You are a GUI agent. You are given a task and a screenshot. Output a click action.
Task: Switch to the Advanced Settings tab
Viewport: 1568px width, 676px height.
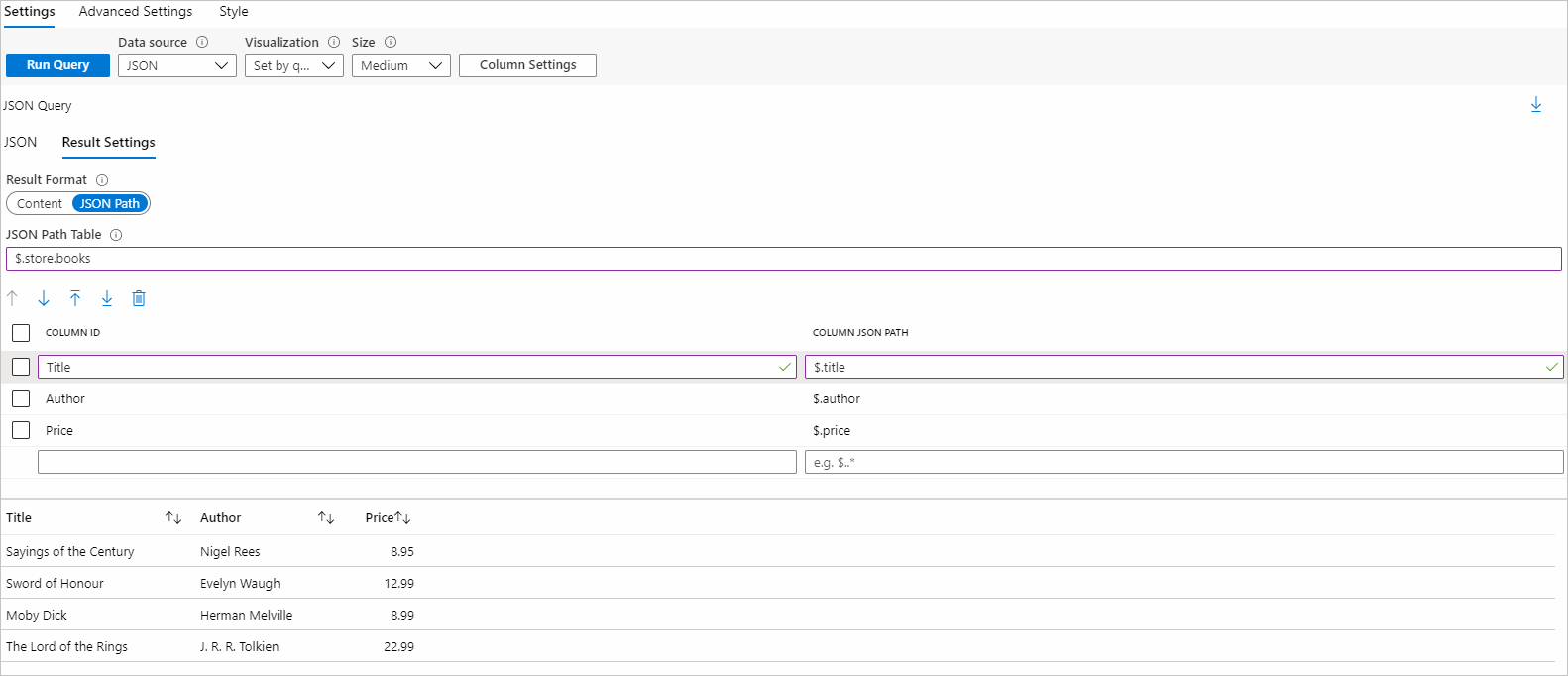click(x=136, y=12)
